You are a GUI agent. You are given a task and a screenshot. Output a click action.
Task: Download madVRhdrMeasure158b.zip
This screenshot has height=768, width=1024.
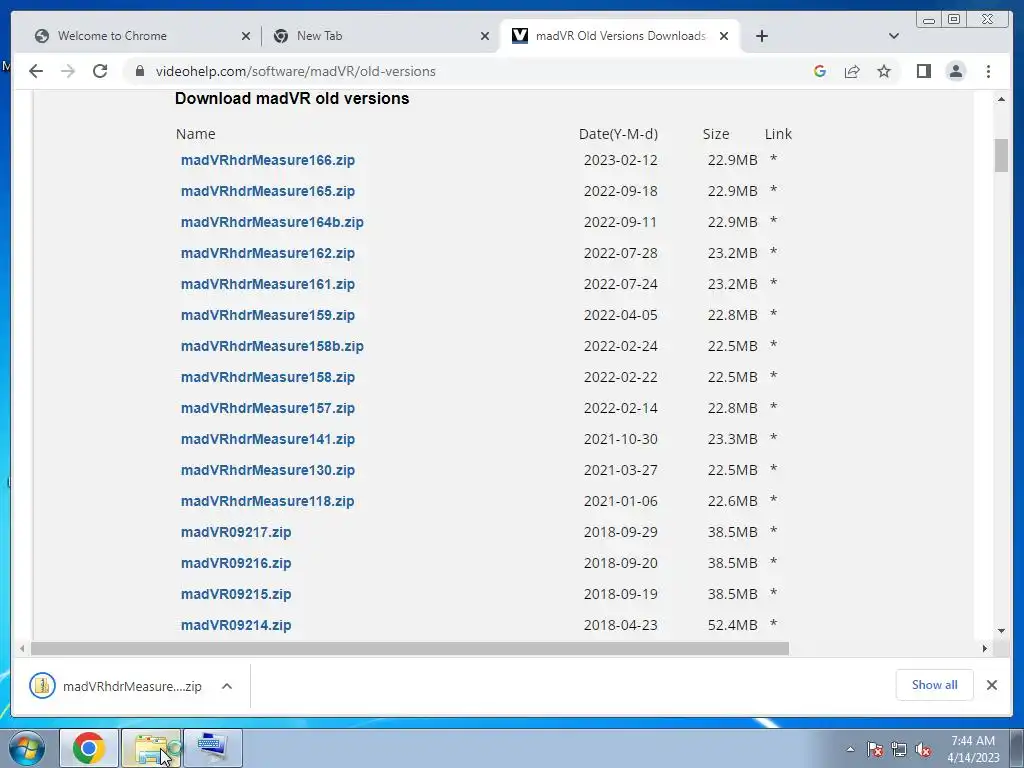(x=272, y=346)
